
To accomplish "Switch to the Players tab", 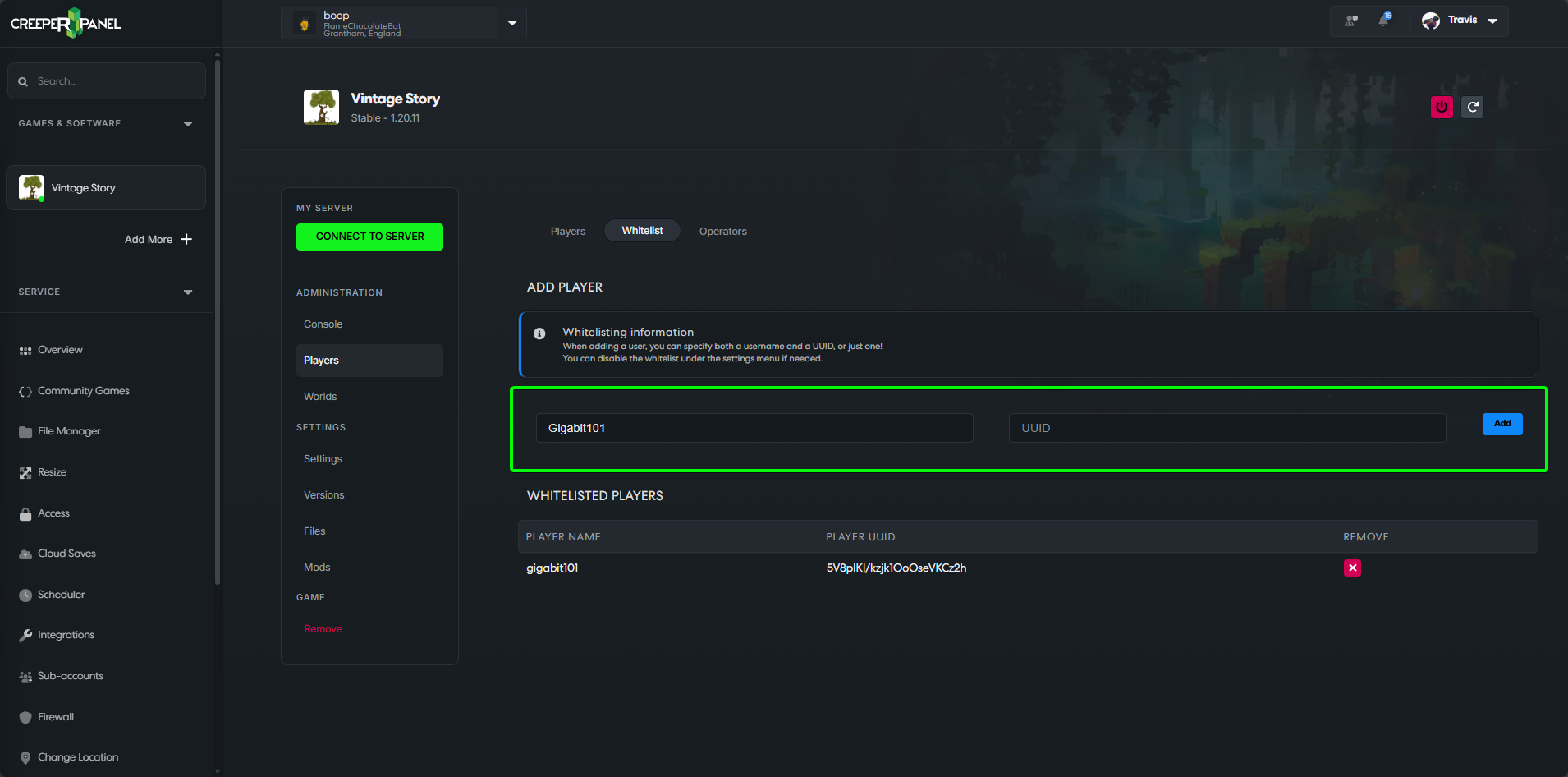I will pyautogui.click(x=568, y=232).
